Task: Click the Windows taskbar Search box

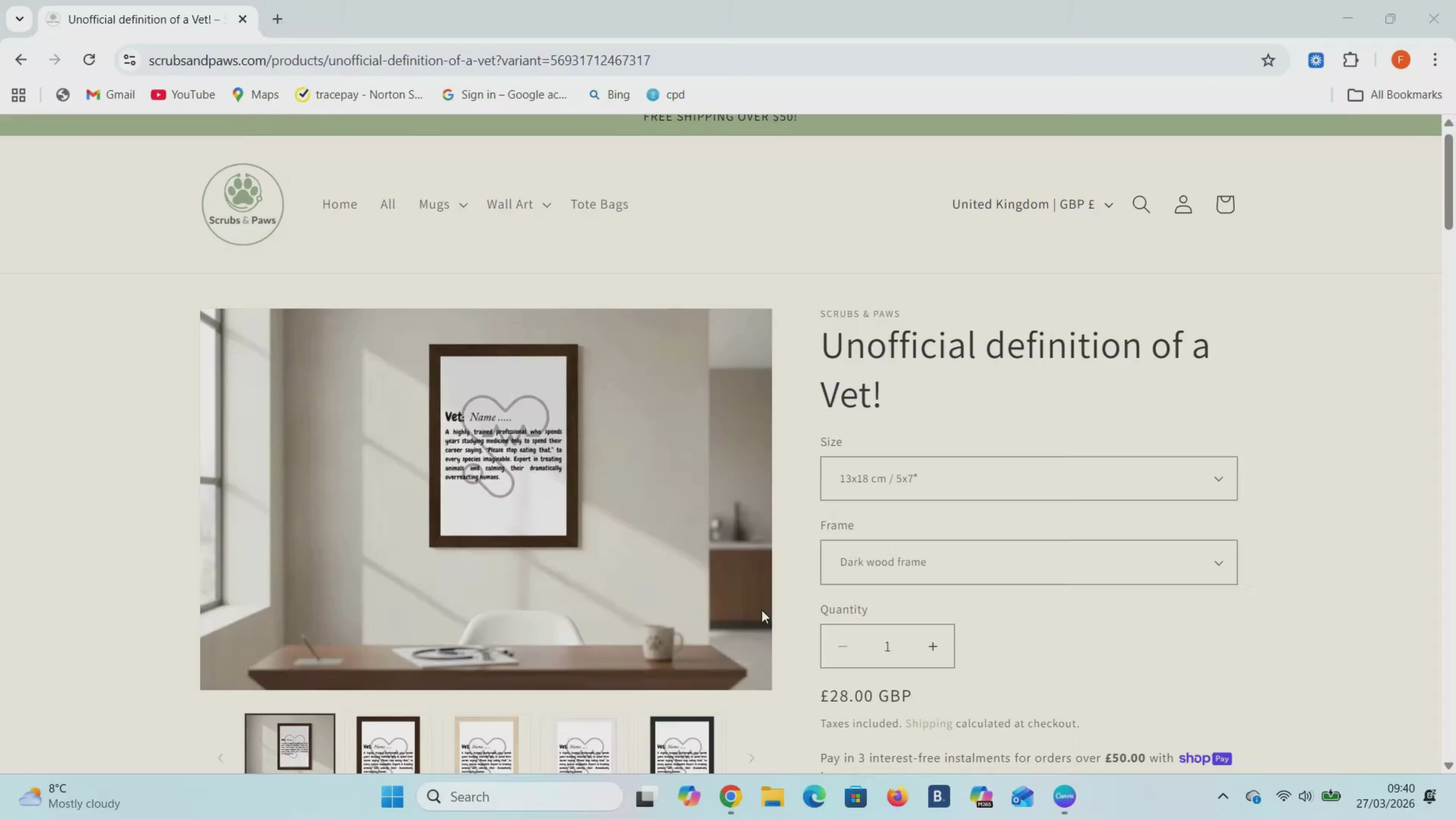Action: pos(520,797)
